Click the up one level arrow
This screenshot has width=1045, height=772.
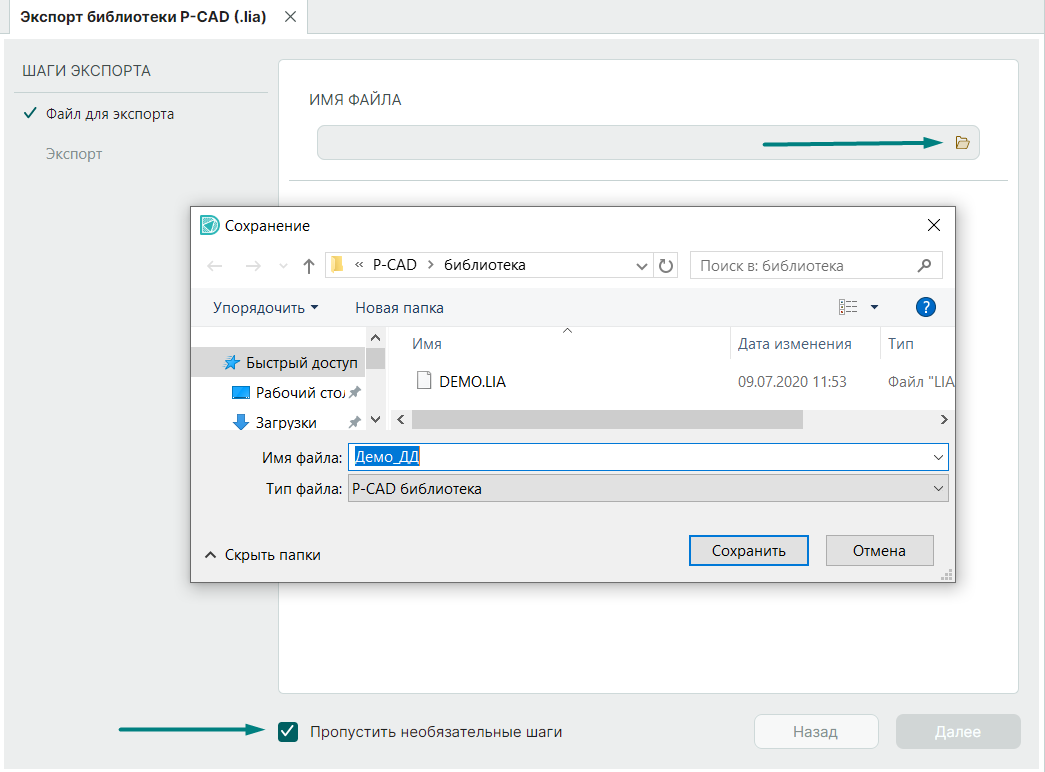309,266
